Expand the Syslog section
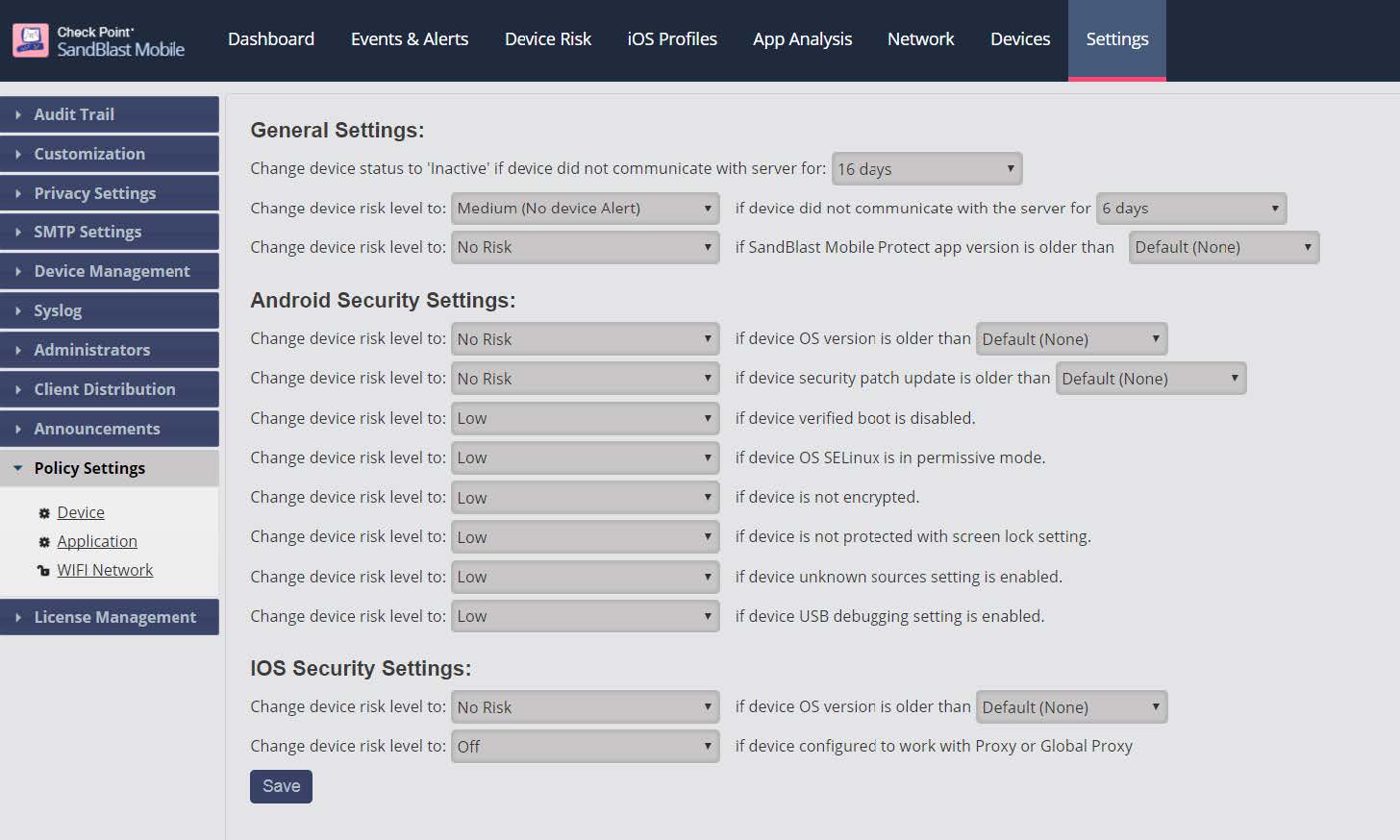This screenshot has height=840, width=1400. click(x=110, y=310)
